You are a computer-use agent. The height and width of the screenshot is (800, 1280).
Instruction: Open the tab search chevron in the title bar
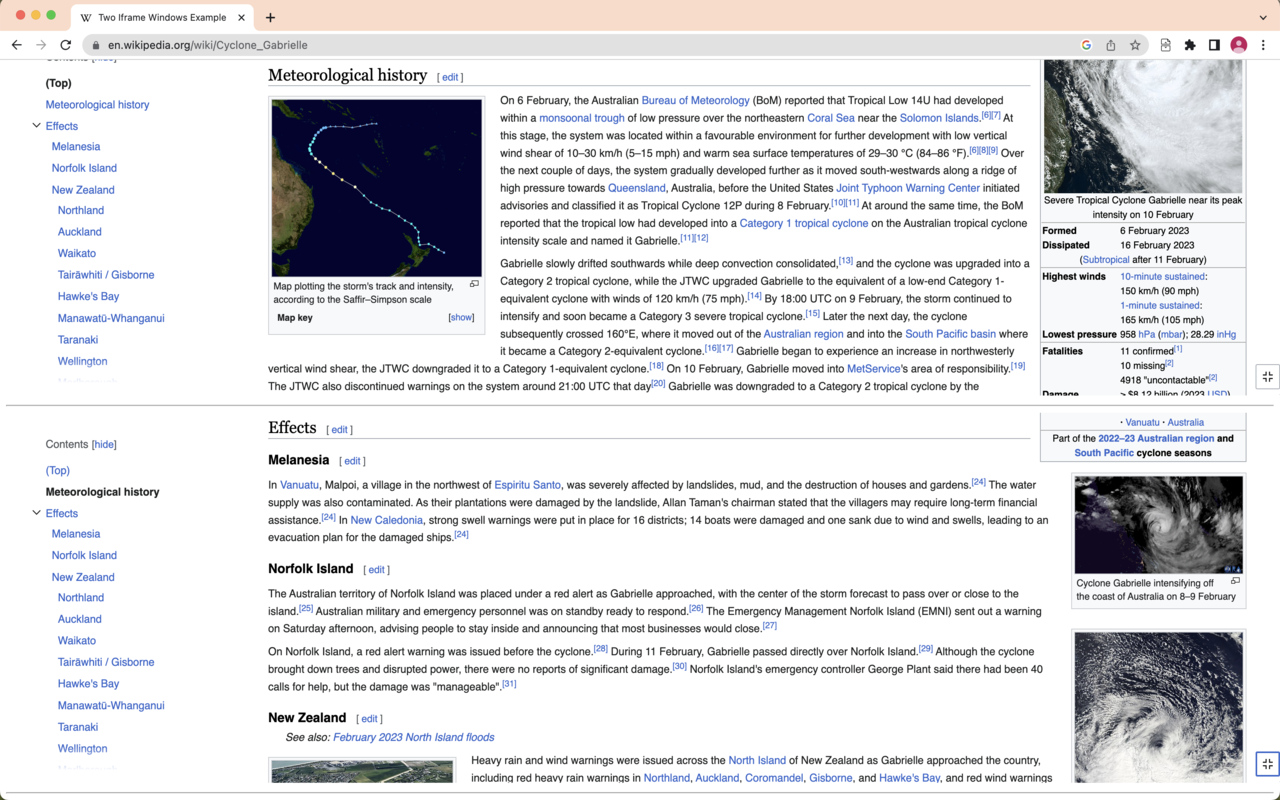coord(1263,17)
